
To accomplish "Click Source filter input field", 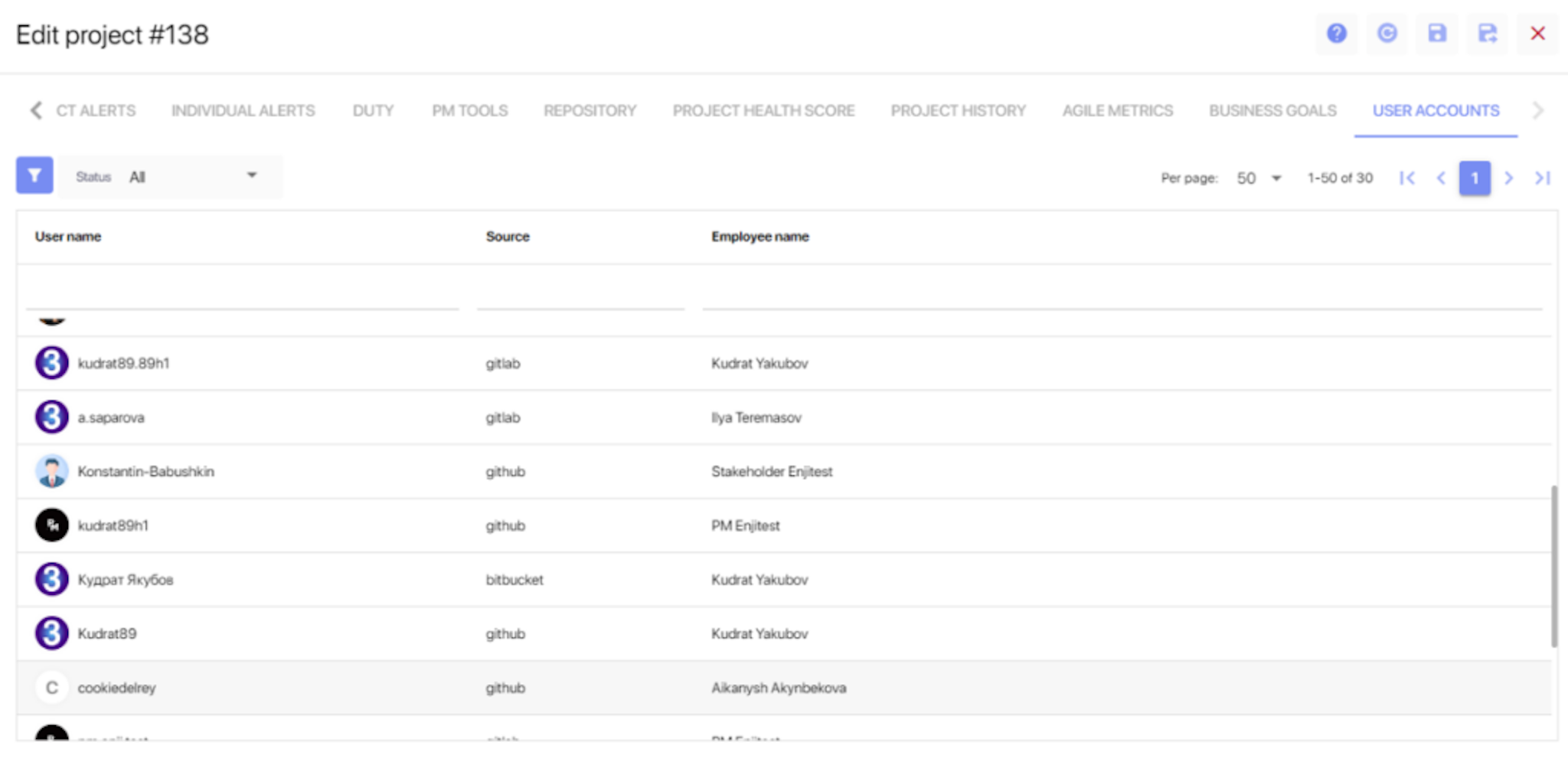I will [x=580, y=291].
